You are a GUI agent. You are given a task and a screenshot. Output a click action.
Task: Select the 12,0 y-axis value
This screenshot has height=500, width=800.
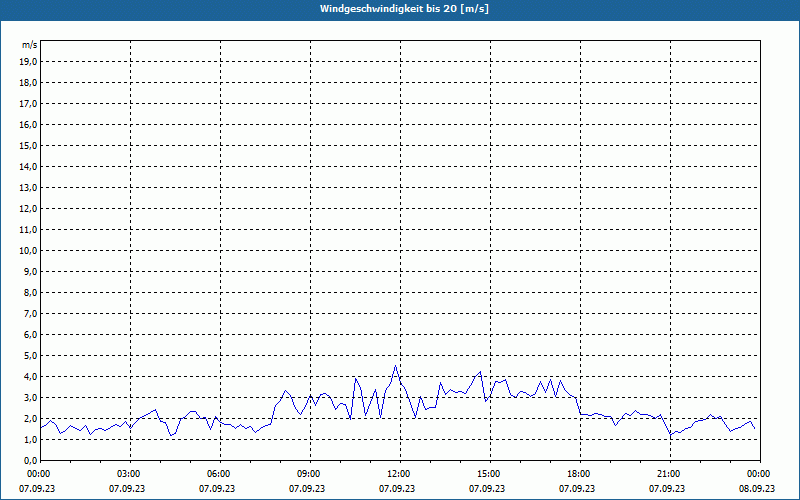click(x=28, y=209)
